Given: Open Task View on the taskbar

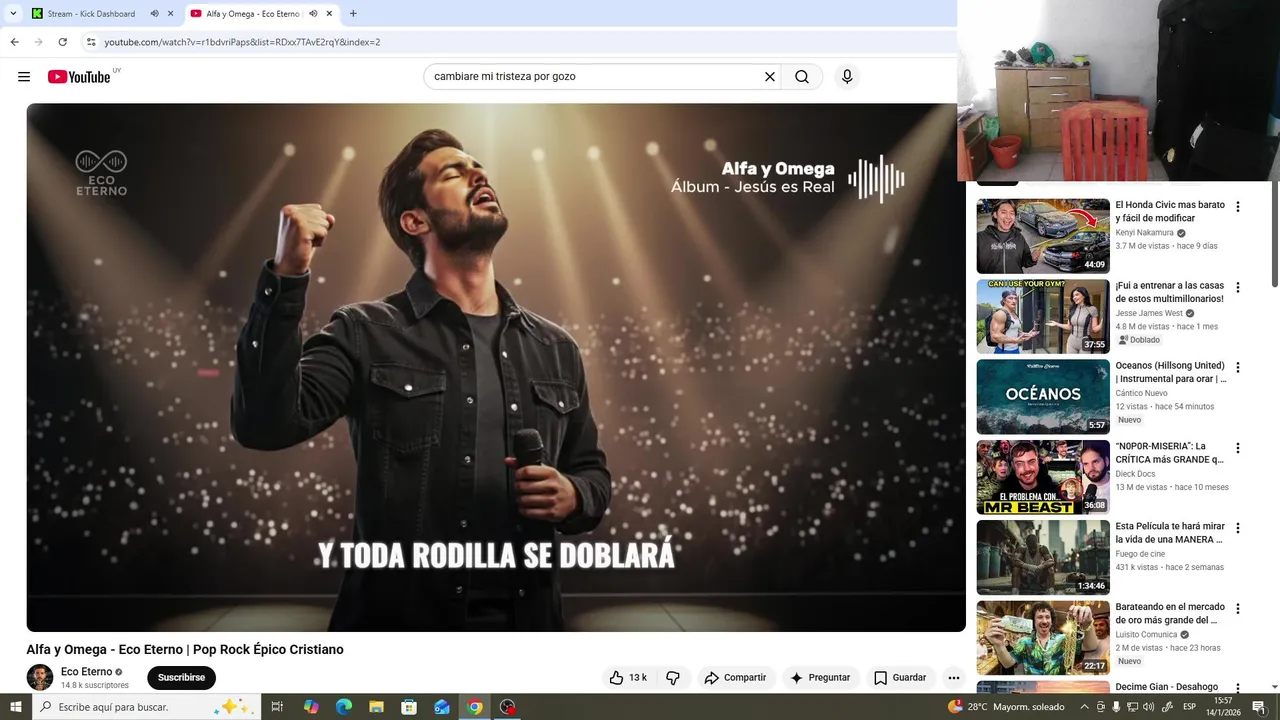Looking at the screenshot, I should tap(277, 707).
